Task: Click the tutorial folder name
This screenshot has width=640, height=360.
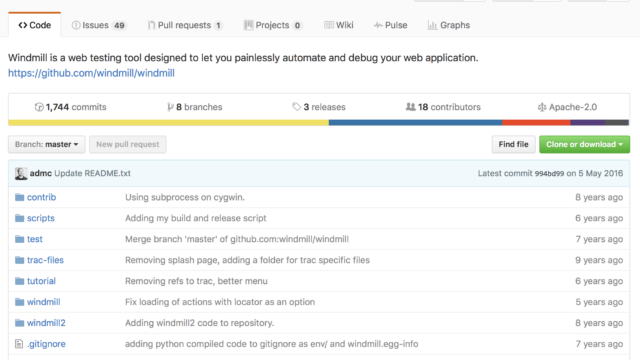Action: tap(41, 281)
